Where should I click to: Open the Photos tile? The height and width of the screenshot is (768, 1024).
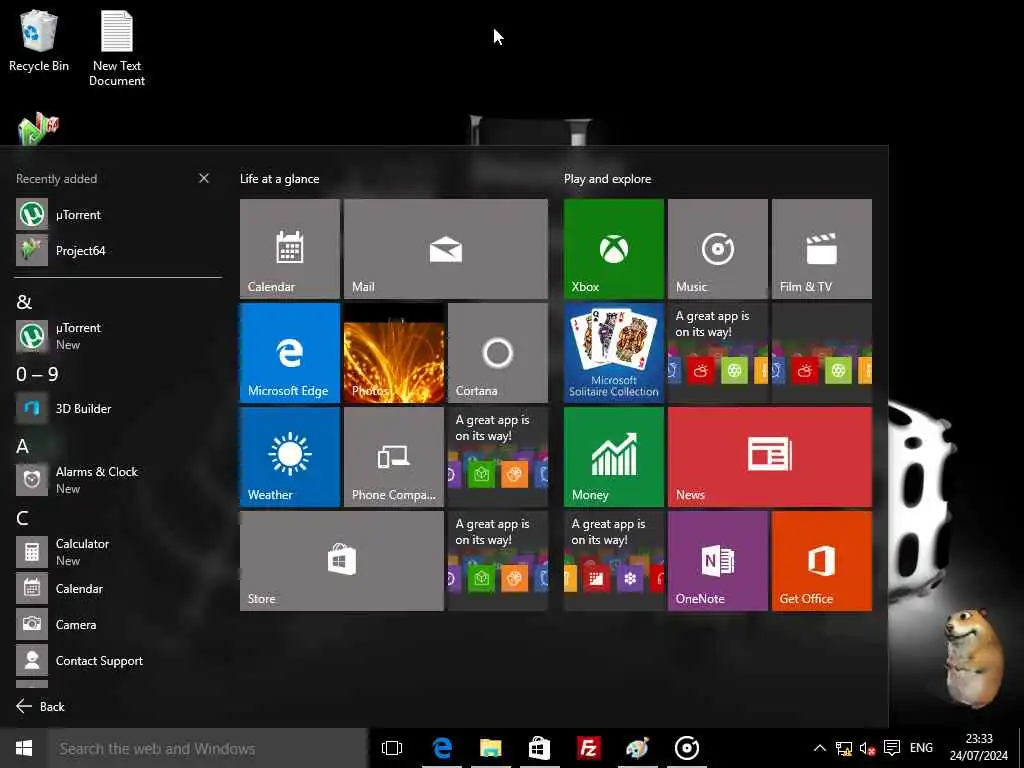pos(394,353)
